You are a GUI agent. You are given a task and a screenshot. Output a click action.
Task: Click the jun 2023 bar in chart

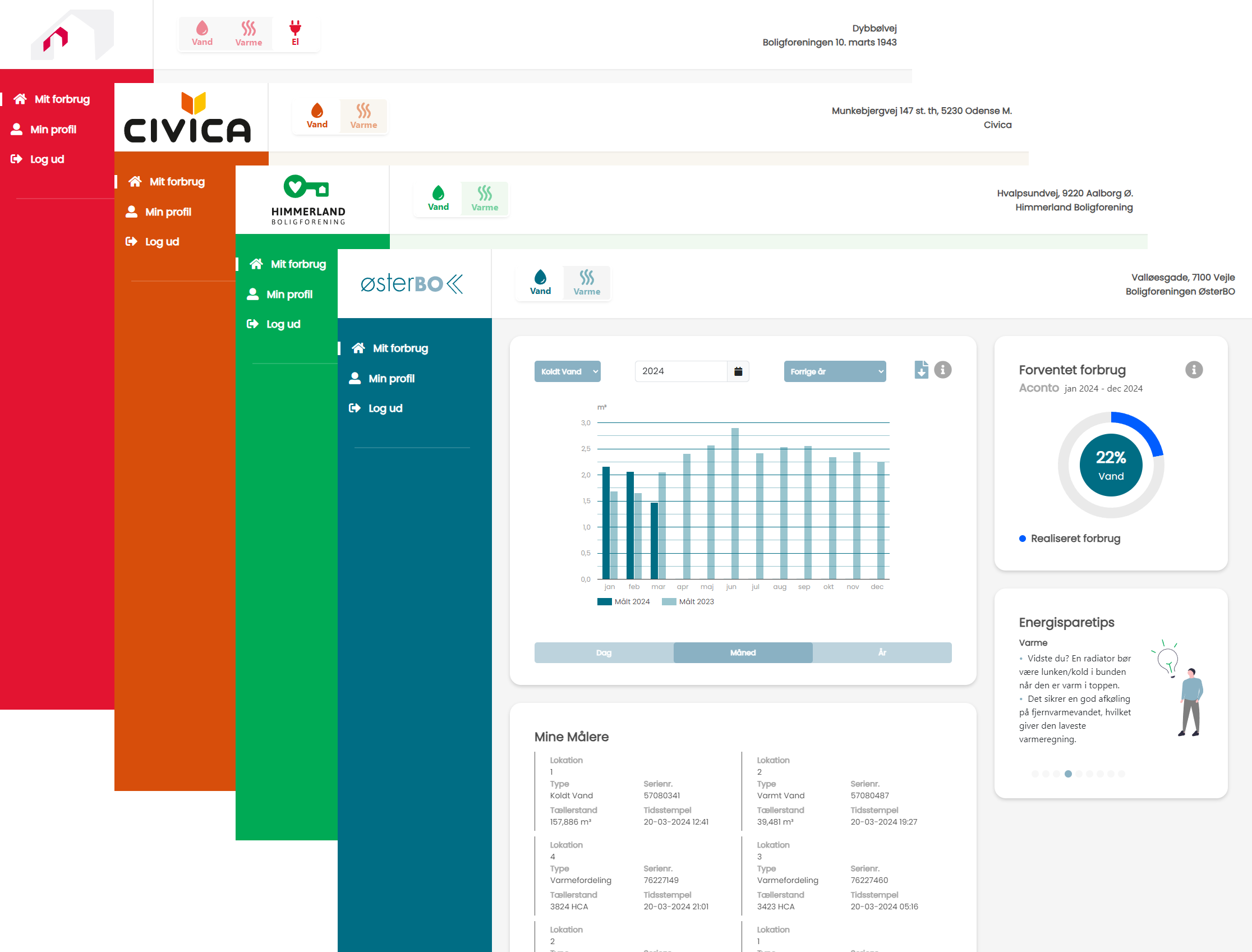point(735,504)
